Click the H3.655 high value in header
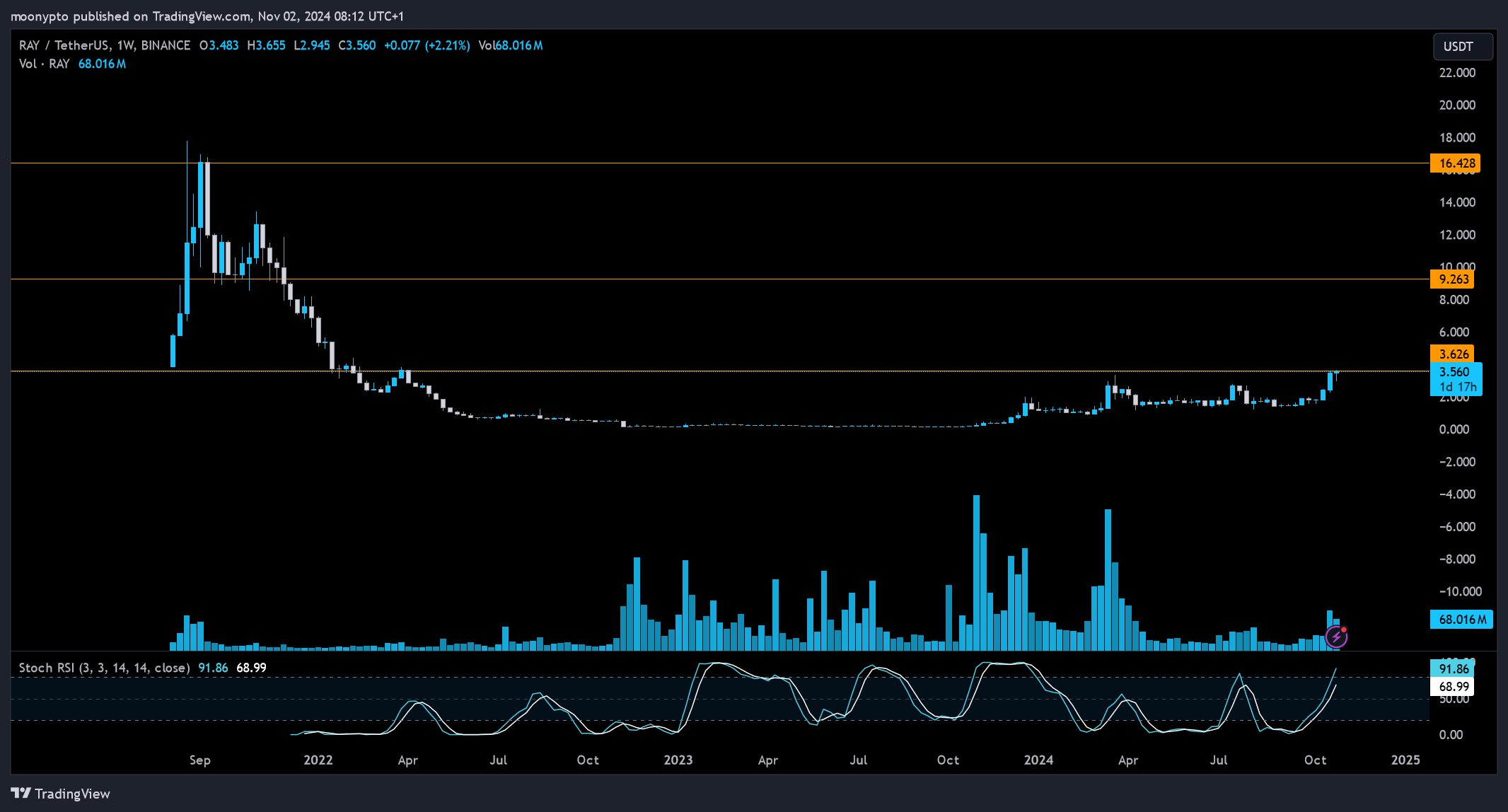Image resolution: width=1508 pixels, height=812 pixels. 266,45
